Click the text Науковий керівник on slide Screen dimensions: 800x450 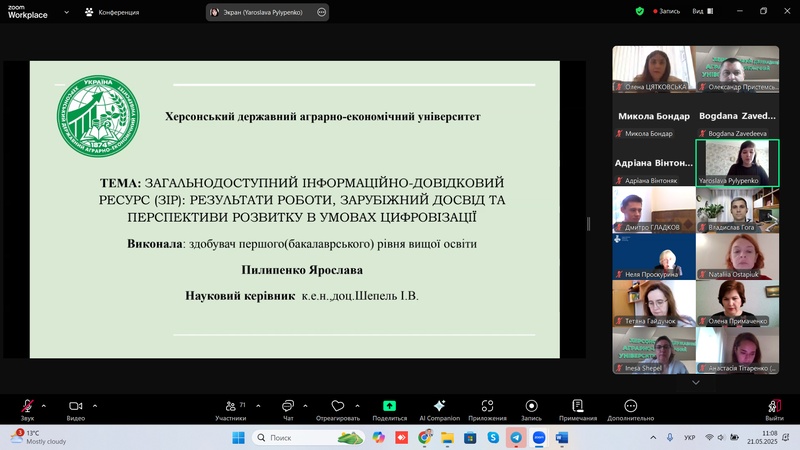(240, 296)
